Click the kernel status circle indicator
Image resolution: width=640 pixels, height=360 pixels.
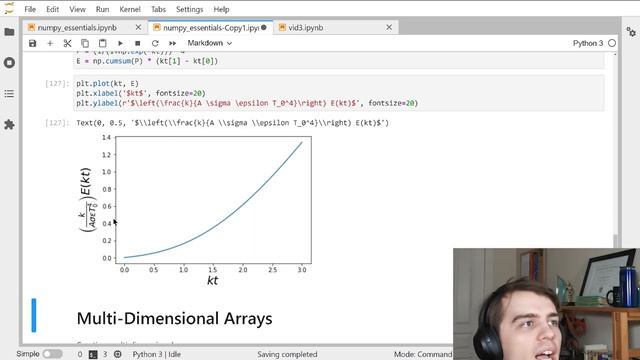[x=612, y=43]
